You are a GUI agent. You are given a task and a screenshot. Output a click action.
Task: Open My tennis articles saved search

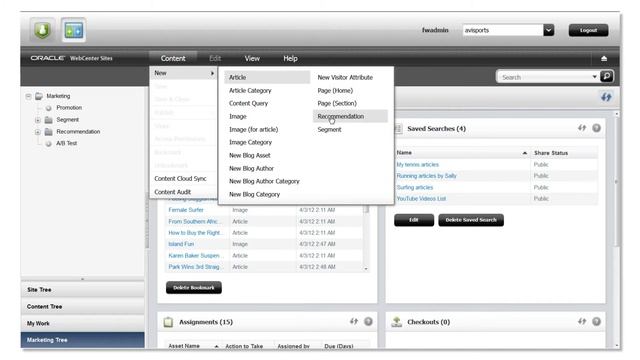[x=417, y=164]
